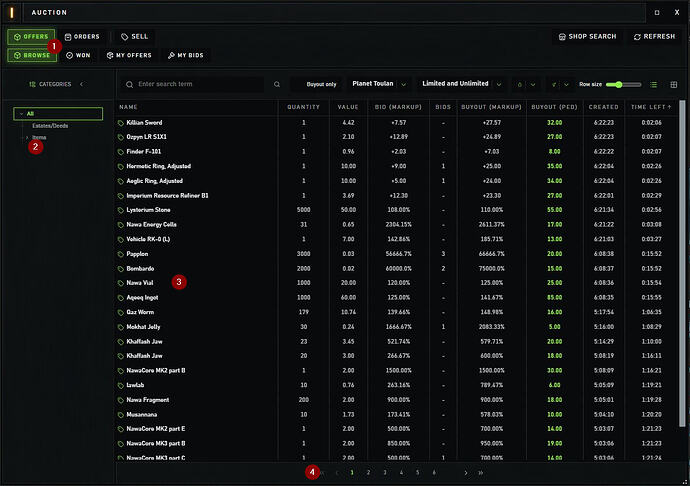
Task: Sort by the Bid (Markup) column header
Action: pos(398,107)
